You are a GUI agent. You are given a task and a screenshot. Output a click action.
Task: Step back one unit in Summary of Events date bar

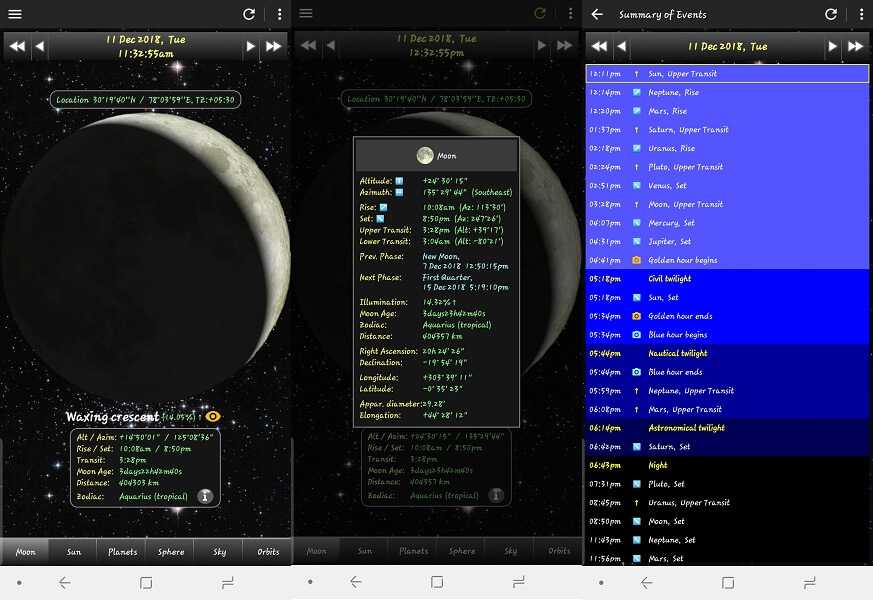click(x=622, y=46)
